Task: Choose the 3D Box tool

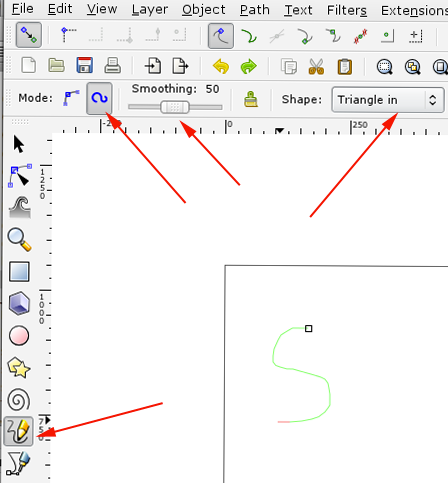Action: tap(19, 303)
